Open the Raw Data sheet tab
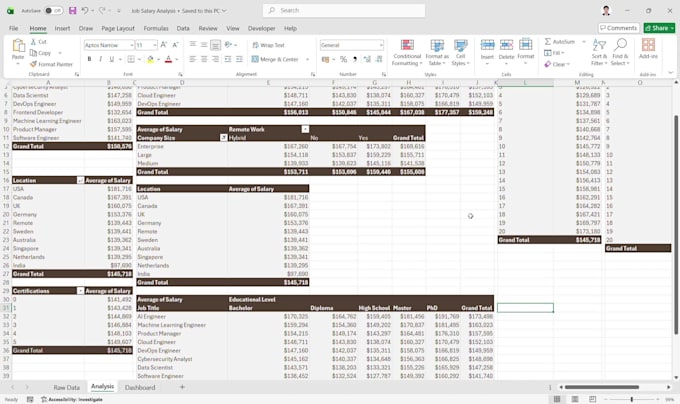This screenshot has height=404, width=680. tap(66, 388)
